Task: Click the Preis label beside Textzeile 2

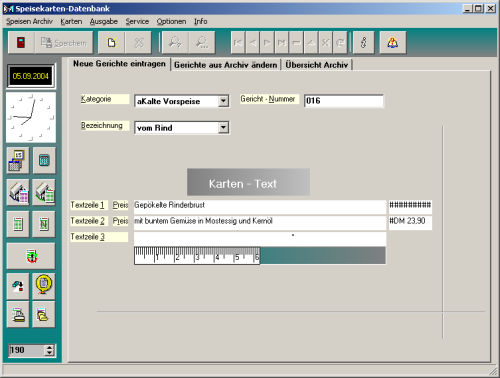Action: click(x=120, y=221)
